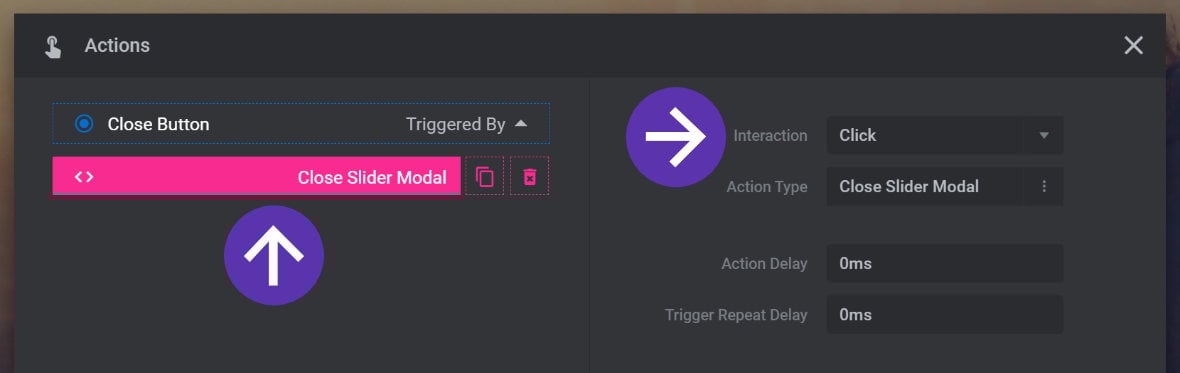1180x373 pixels.
Task: Click the duplicate action icon
Action: pos(485,176)
